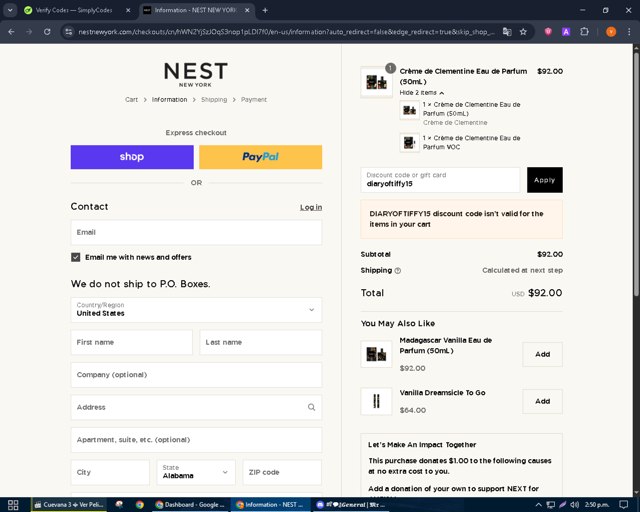Focus the Email field
The image size is (640, 512).
(x=196, y=232)
